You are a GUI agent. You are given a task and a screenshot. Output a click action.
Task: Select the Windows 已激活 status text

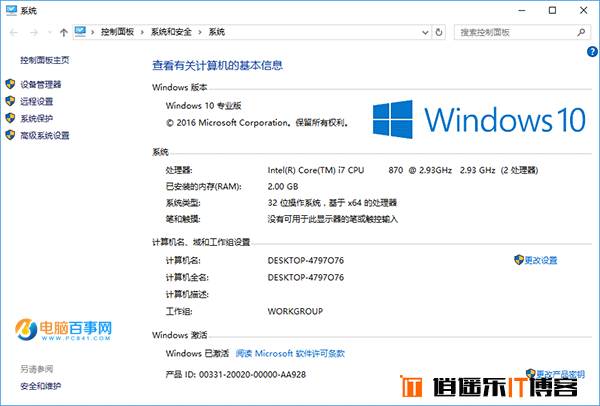[197, 354]
